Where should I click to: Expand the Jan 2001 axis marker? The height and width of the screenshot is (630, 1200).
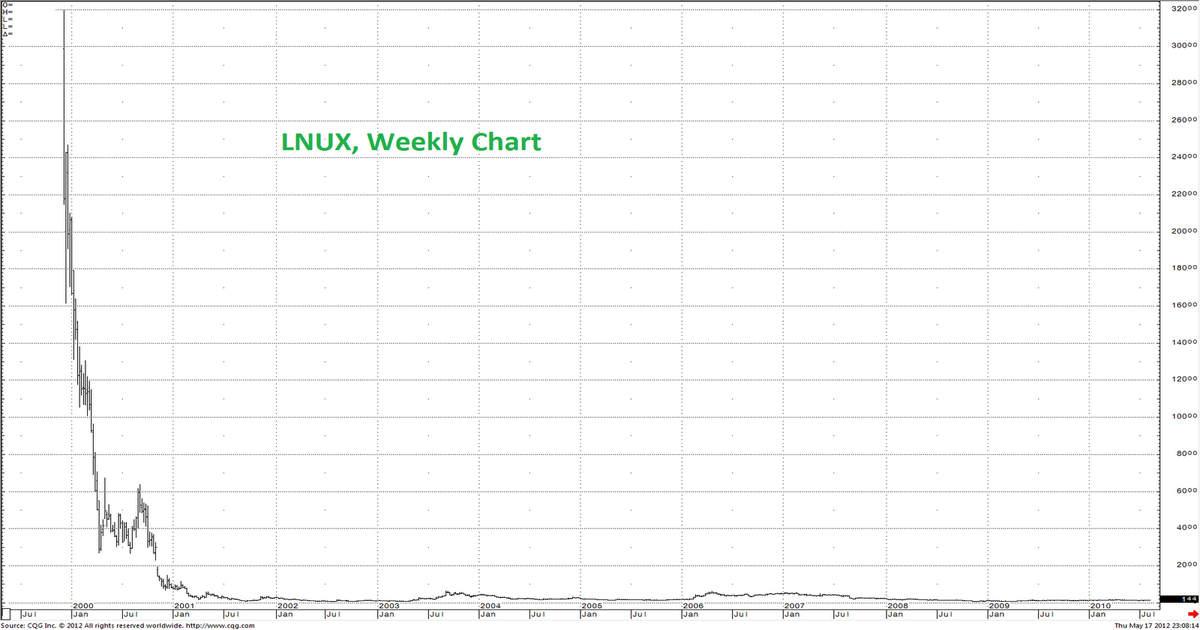point(183,614)
